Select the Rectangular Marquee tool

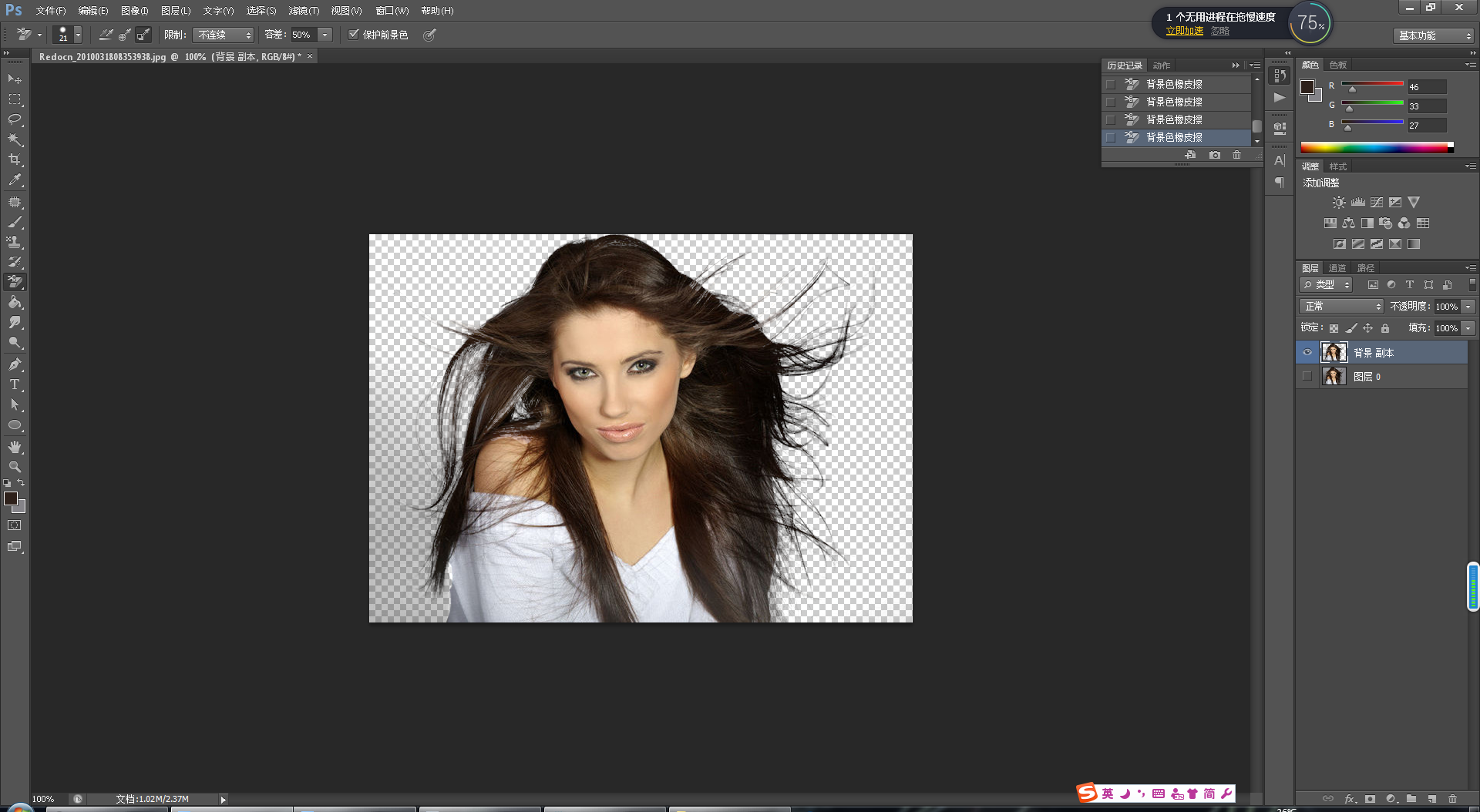click(x=15, y=99)
